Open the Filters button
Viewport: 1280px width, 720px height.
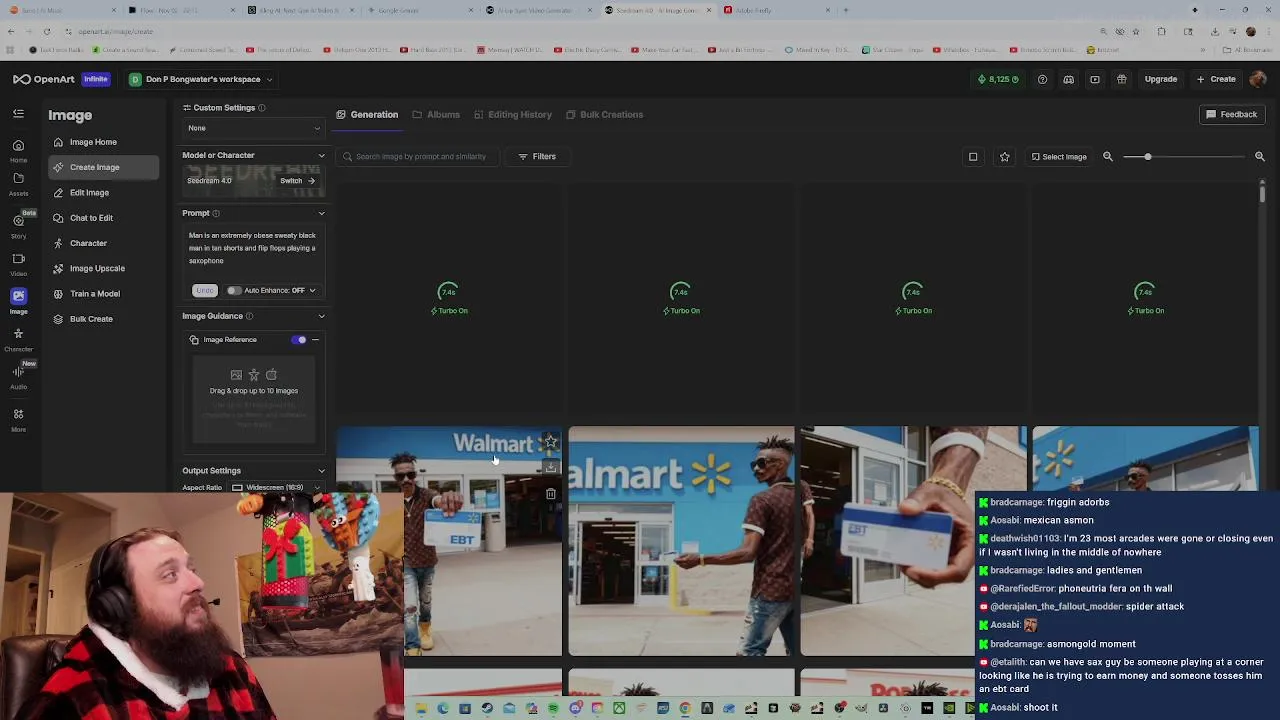[537, 156]
